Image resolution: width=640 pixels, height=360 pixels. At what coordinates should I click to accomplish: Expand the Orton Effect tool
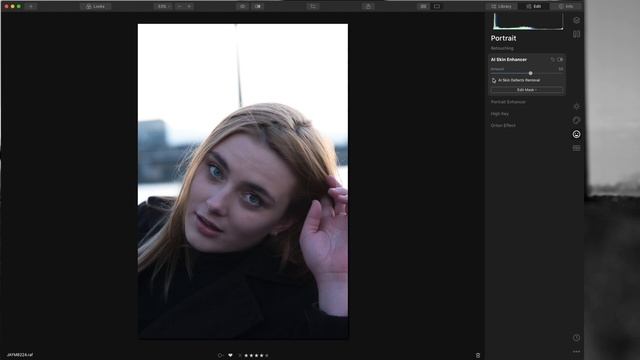click(x=503, y=125)
